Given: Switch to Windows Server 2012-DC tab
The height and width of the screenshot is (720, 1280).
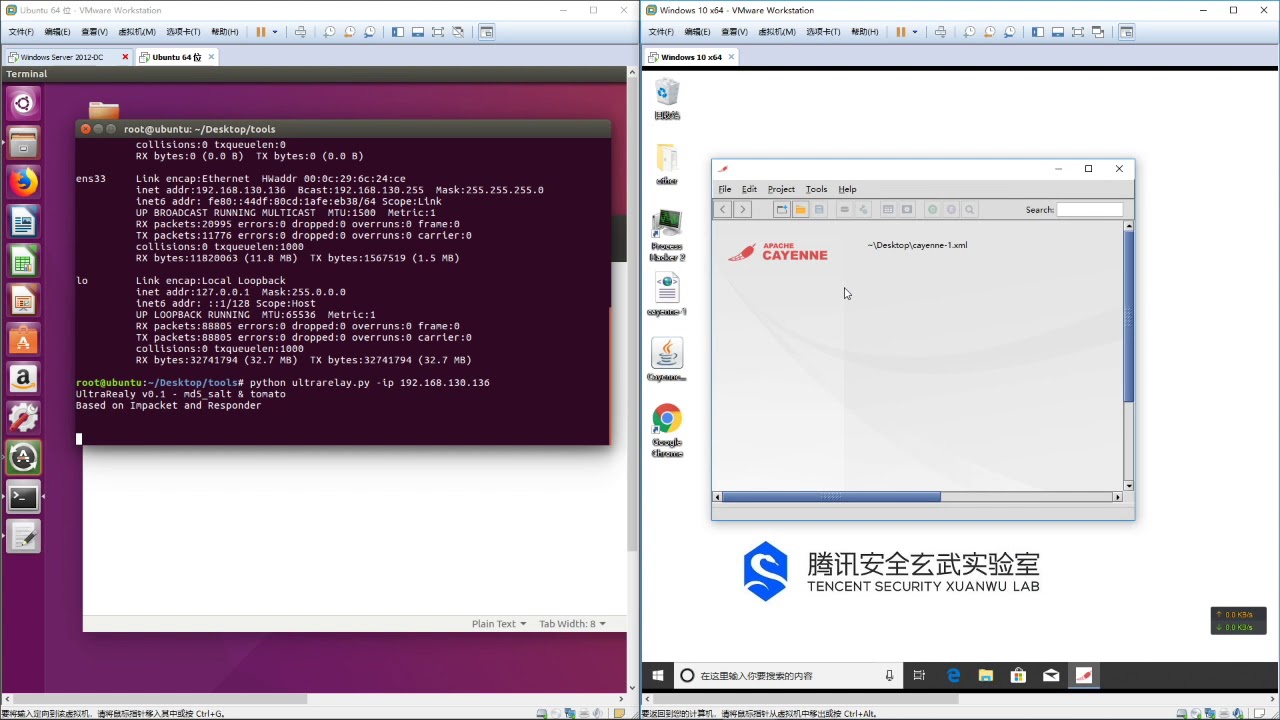Looking at the screenshot, I should pos(62,57).
